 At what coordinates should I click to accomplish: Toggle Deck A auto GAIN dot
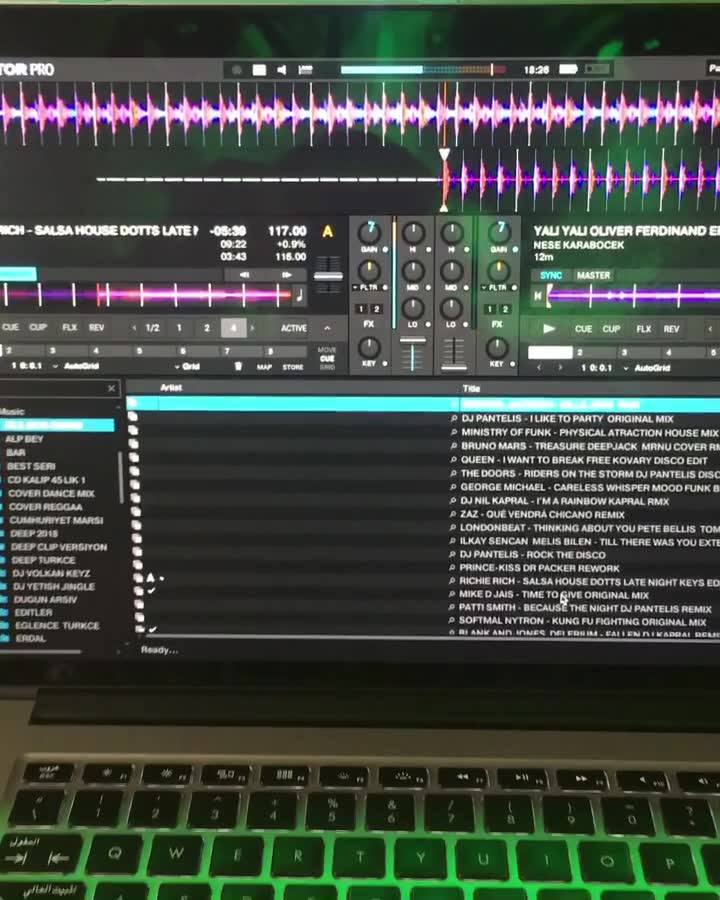pyautogui.click(x=385, y=249)
